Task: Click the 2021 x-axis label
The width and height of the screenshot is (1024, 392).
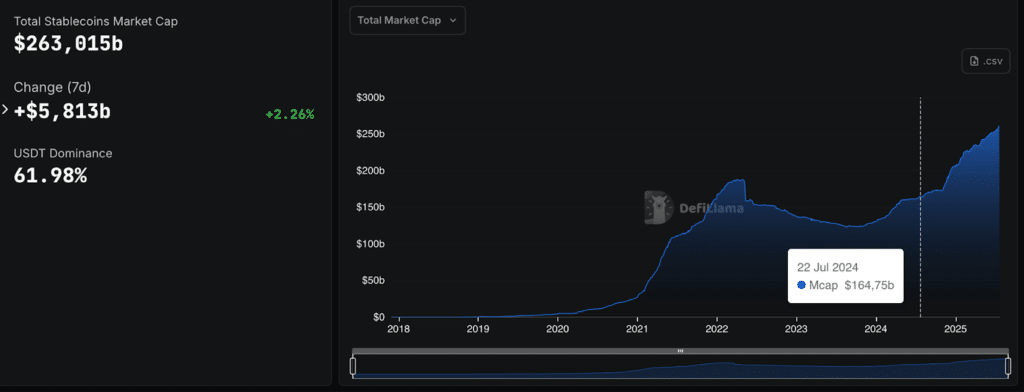Action: (637, 329)
